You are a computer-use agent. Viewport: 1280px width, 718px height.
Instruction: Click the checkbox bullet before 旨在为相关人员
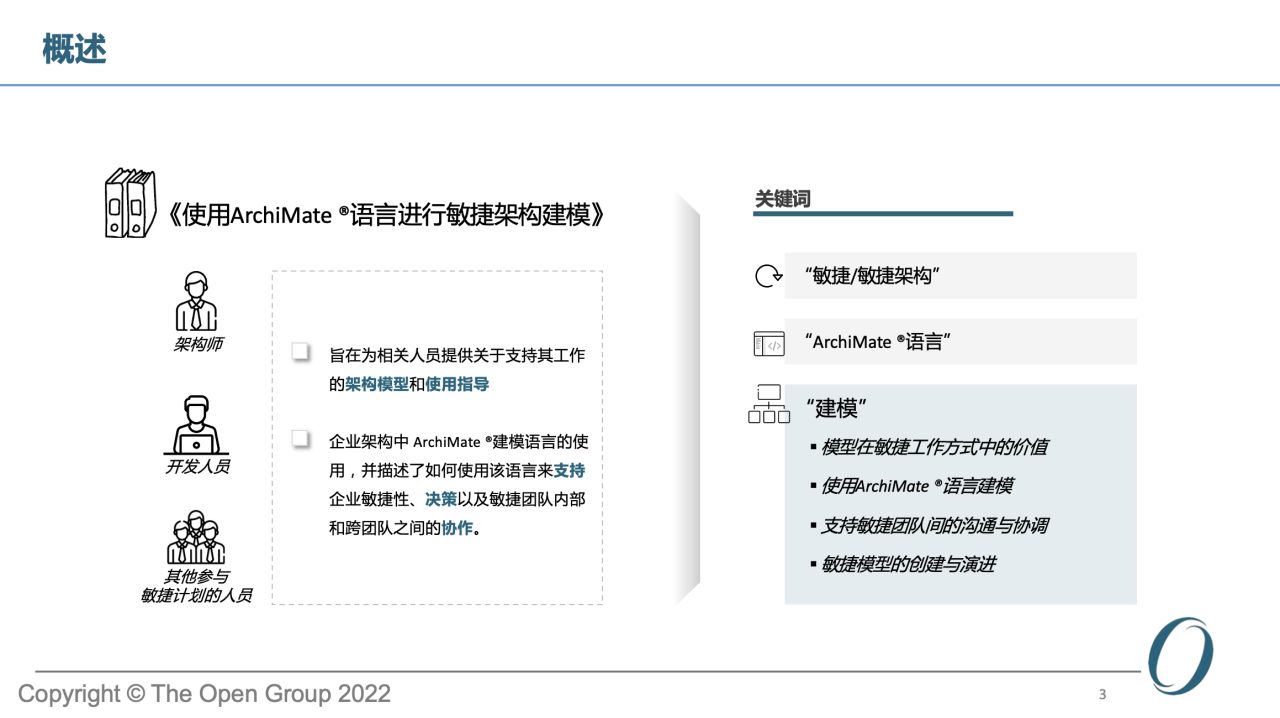[300, 351]
